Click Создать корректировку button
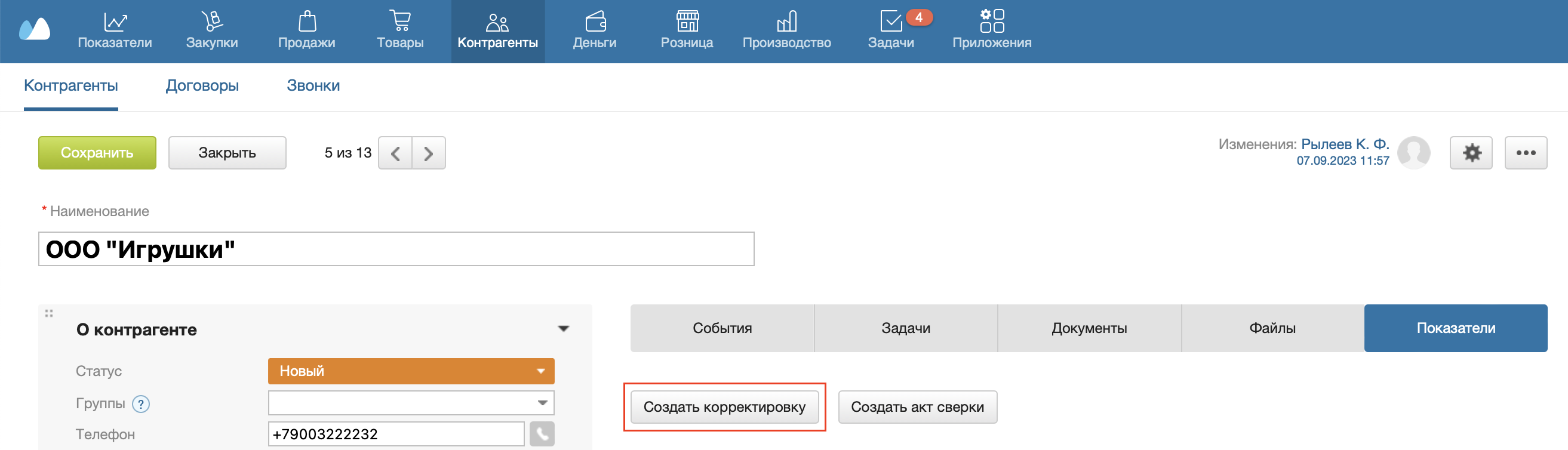The width and height of the screenshot is (1568, 450). click(724, 407)
